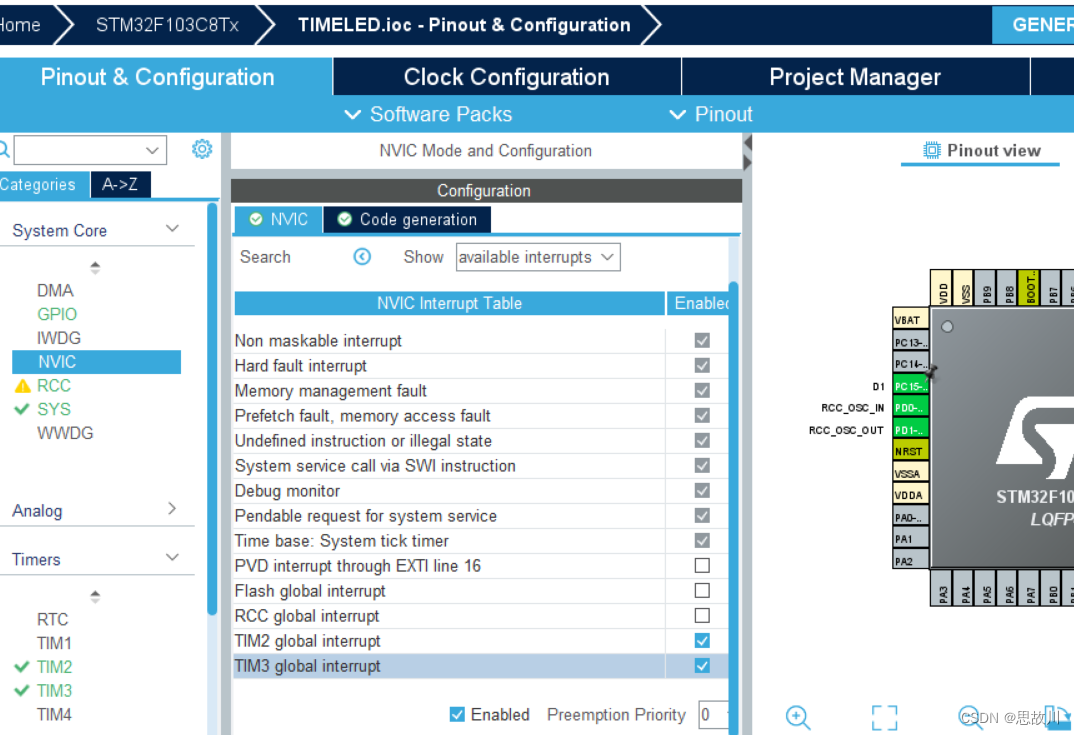Click the Preemption Priority value field
1074x735 pixels.
pos(713,715)
